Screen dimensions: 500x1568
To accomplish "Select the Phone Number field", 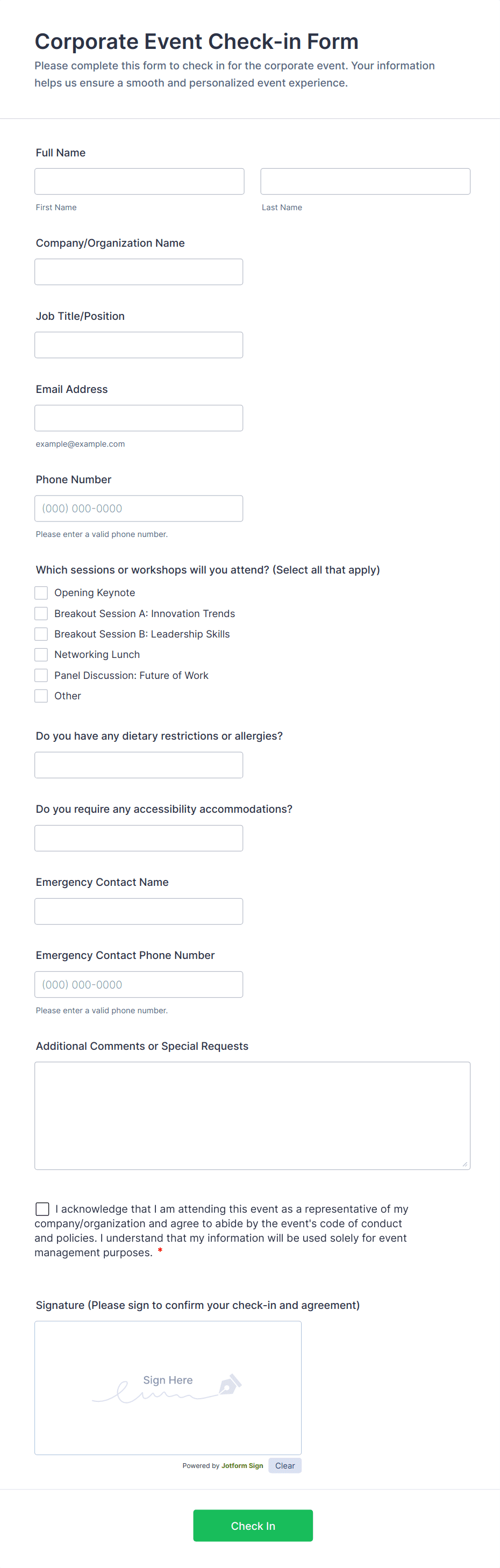I will (139, 509).
